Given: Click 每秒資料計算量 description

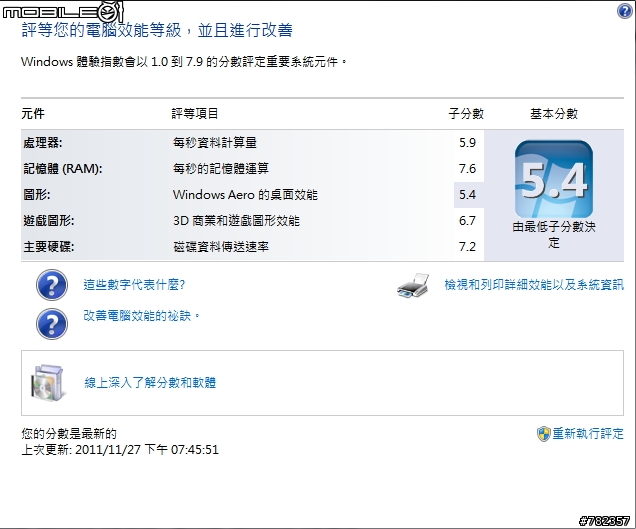Looking at the screenshot, I should pyautogui.click(x=215, y=143).
